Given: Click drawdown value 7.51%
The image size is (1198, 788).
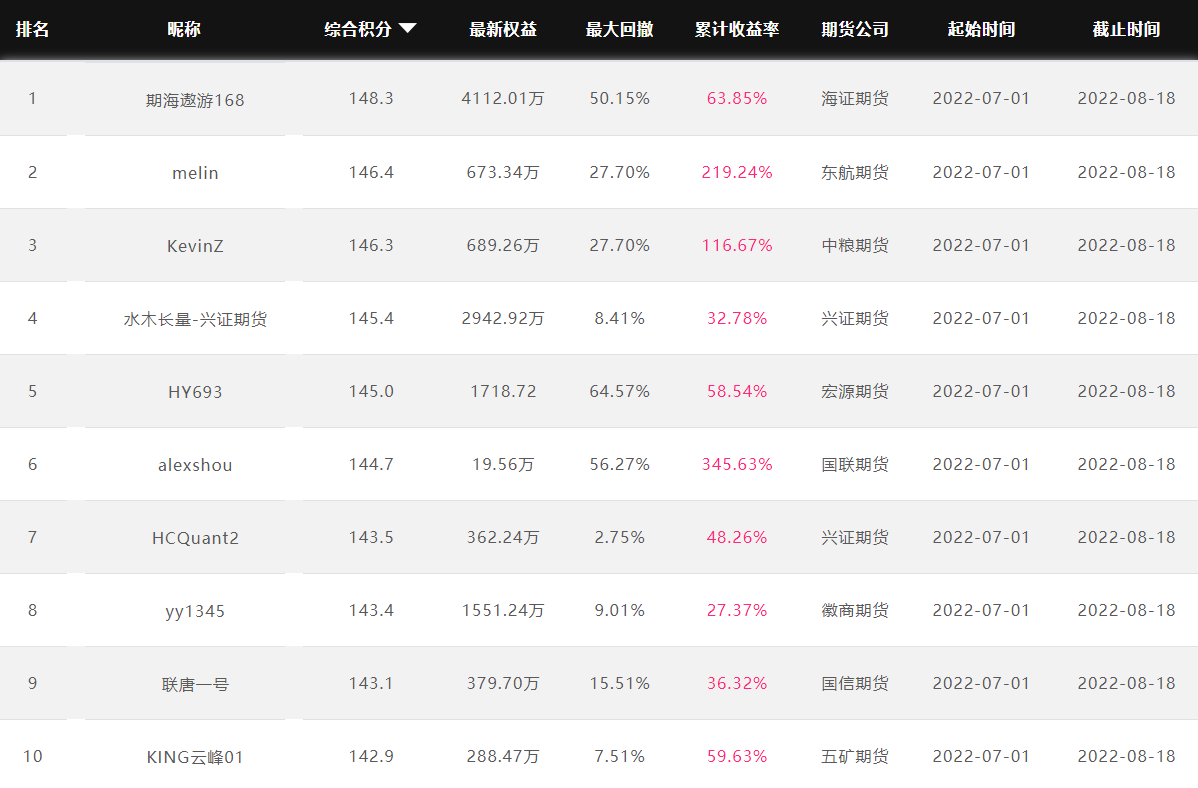Looking at the screenshot, I should [x=620, y=756].
